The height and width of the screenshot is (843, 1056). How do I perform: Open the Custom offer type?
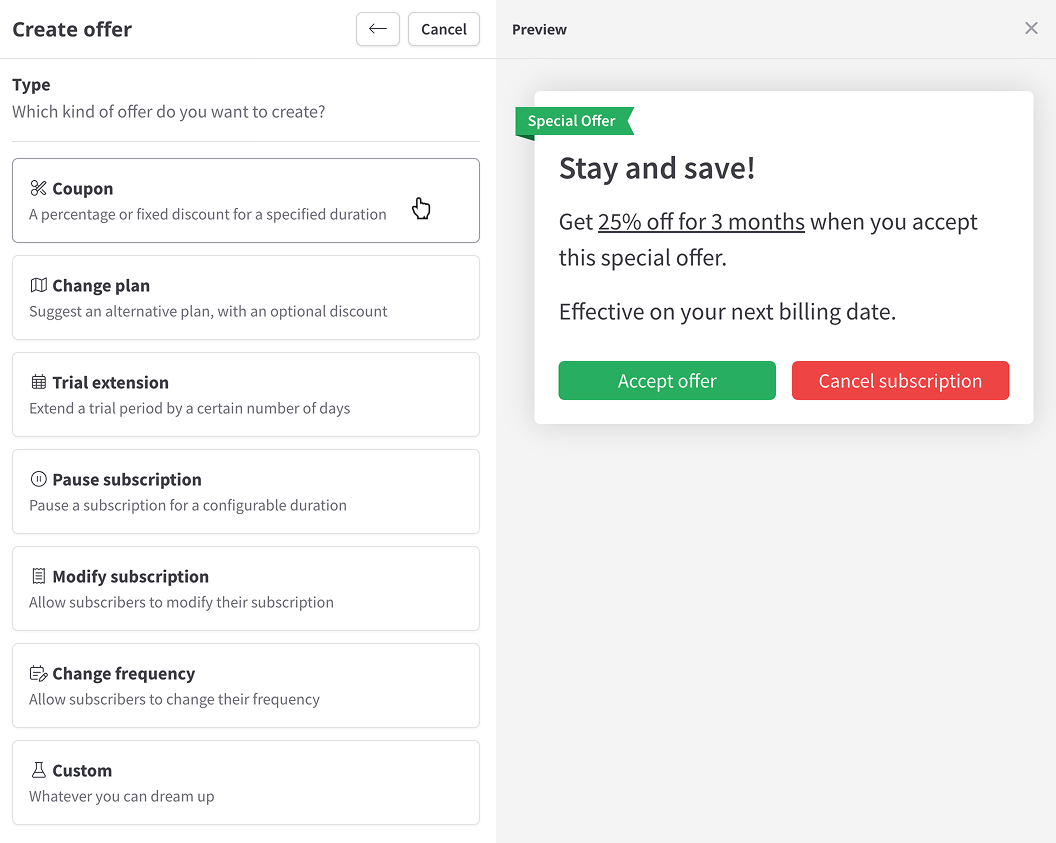pos(245,783)
